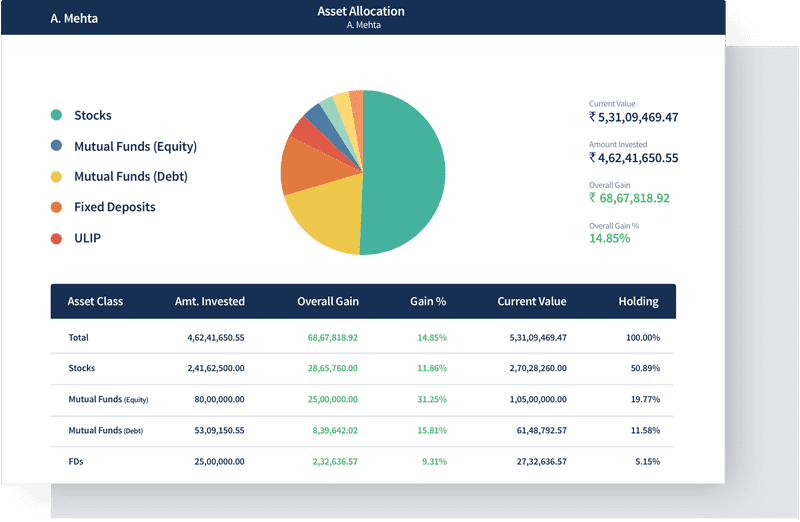Select the Mutual Funds (Equity) table row label
This screenshot has width=800, height=522.
(x=108, y=399)
